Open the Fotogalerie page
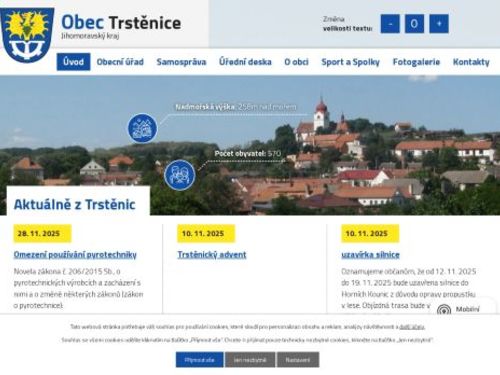Screen dimensions: 500x375 (x=416, y=62)
